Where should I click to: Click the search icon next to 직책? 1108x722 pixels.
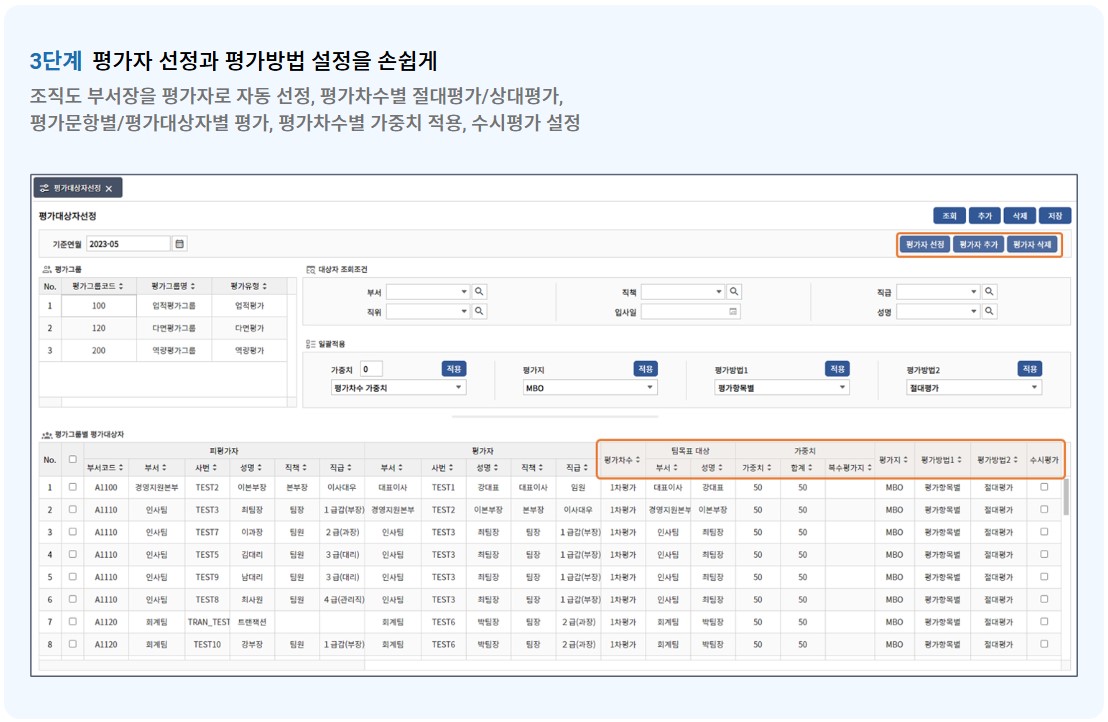coord(734,291)
